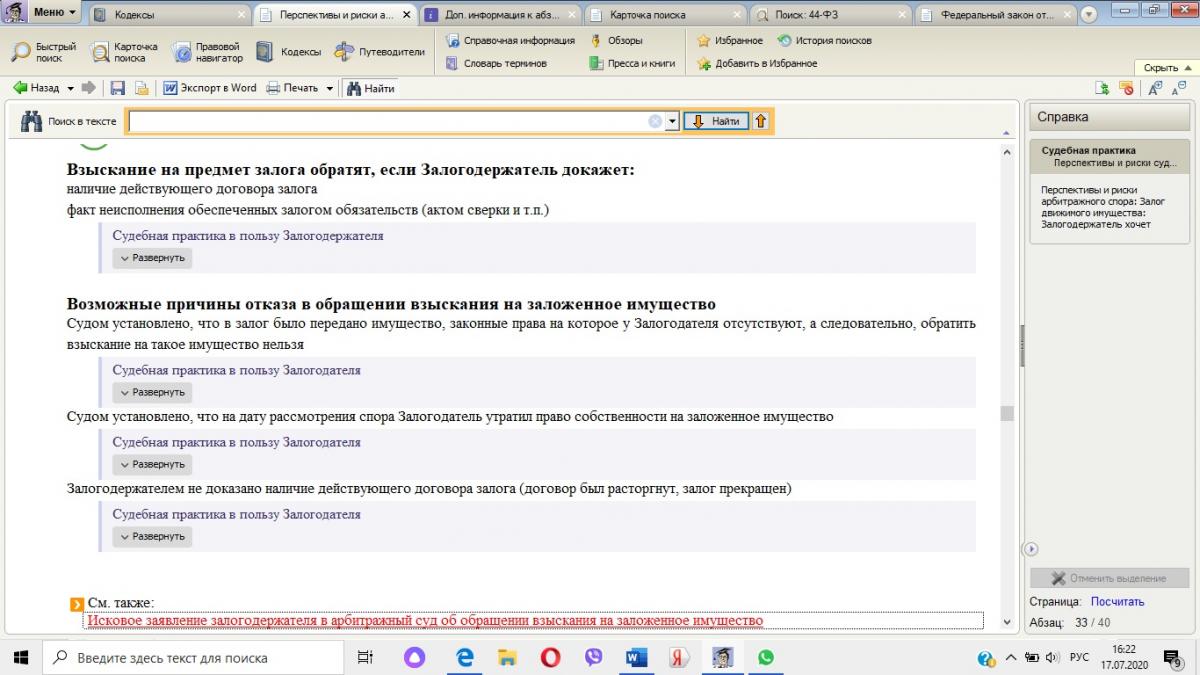1200x675 pixels.
Task: Expand the last Развернуть section for Залогодателя
Action: [152, 536]
